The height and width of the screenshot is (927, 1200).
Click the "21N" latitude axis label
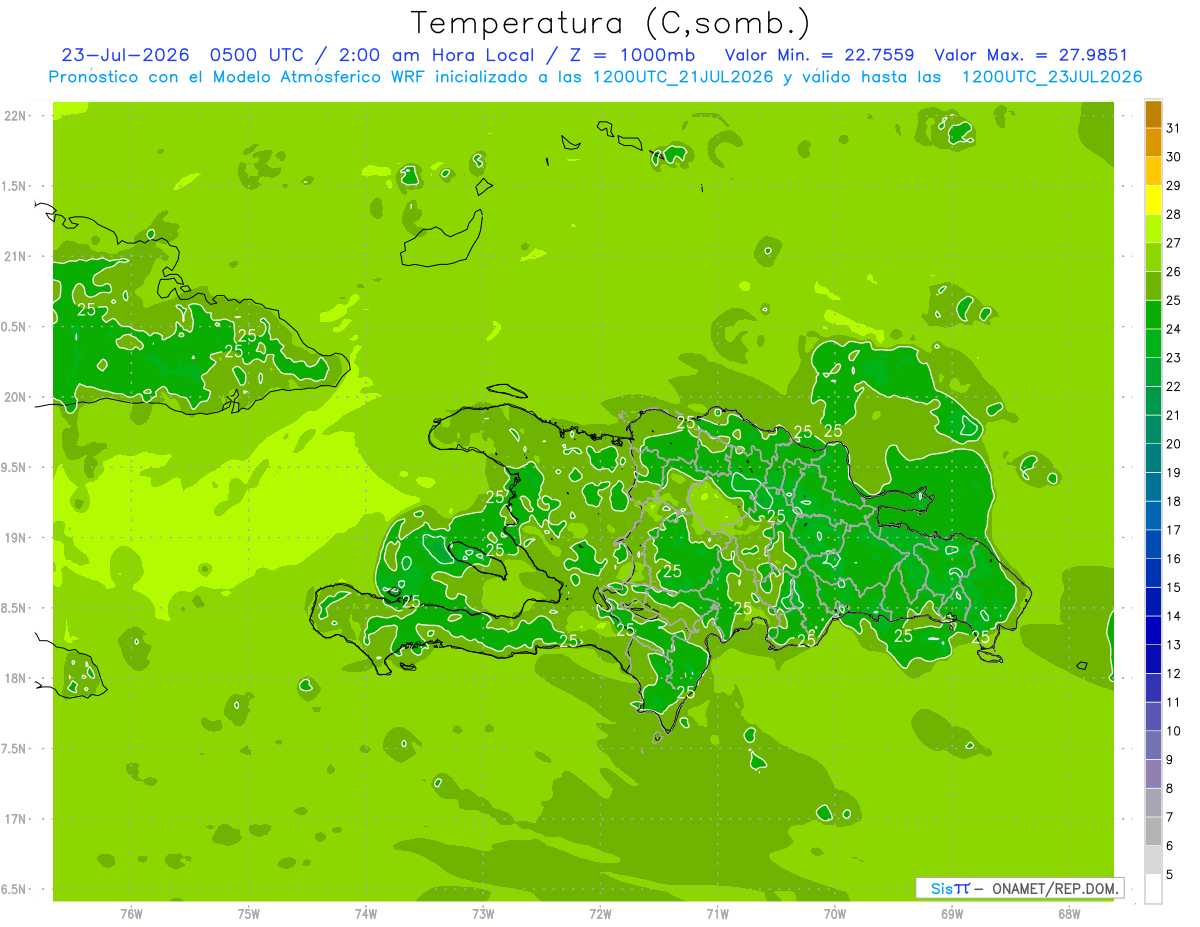pos(17,257)
